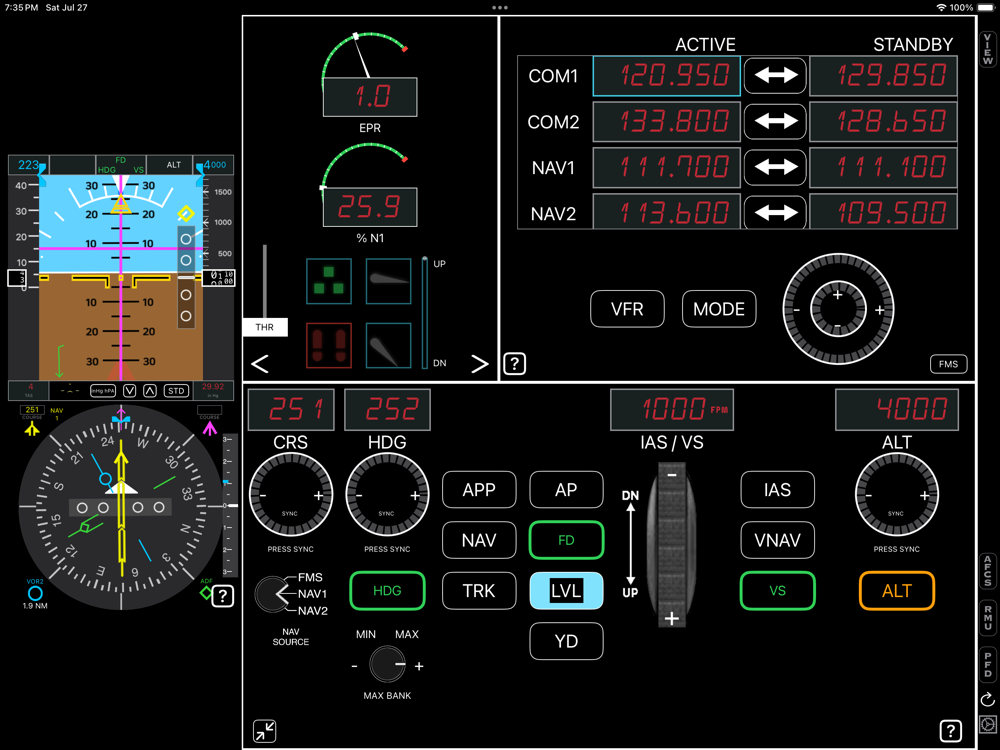Swap COM2 active and standby frequencies
Image resolution: width=1000 pixels, height=750 pixels.
tap(775, 121)
